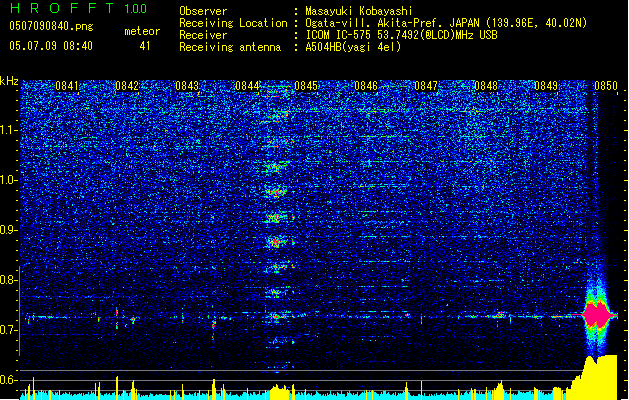The height and width of the screenshot is (400, 629).
Task: Click the 1.1 kHz axis tick label
Action: (9, 130)
